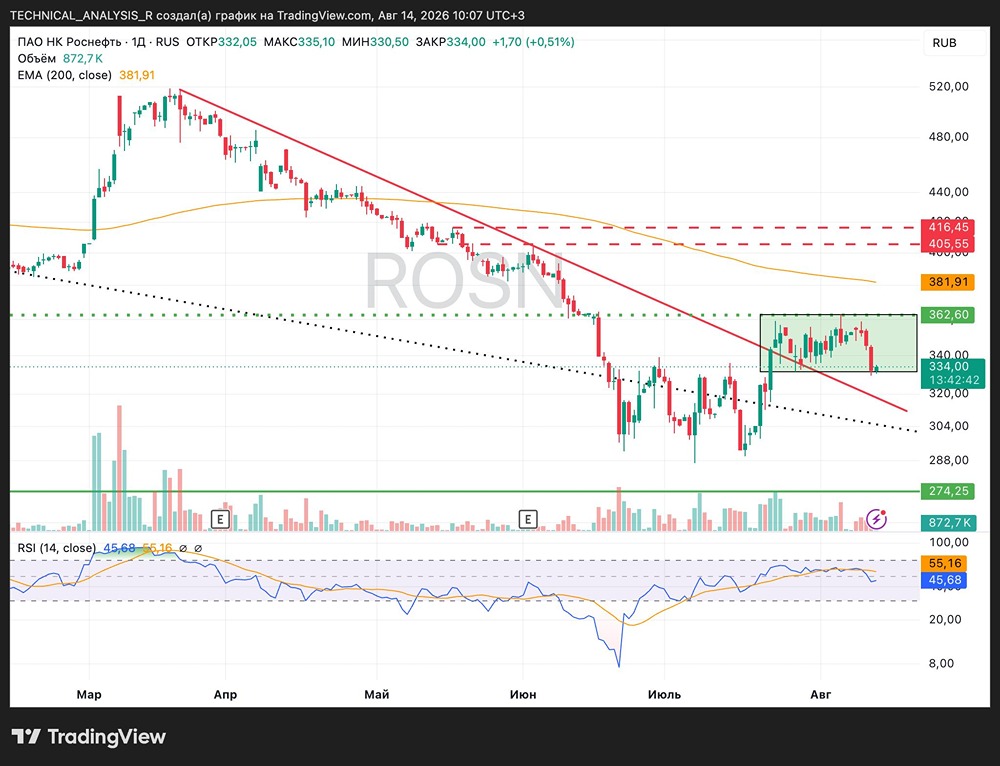This screenshot has height=766, width=1000.
Task: Click the orange 55,16 RSI label
Action: (x=944, y=563)
